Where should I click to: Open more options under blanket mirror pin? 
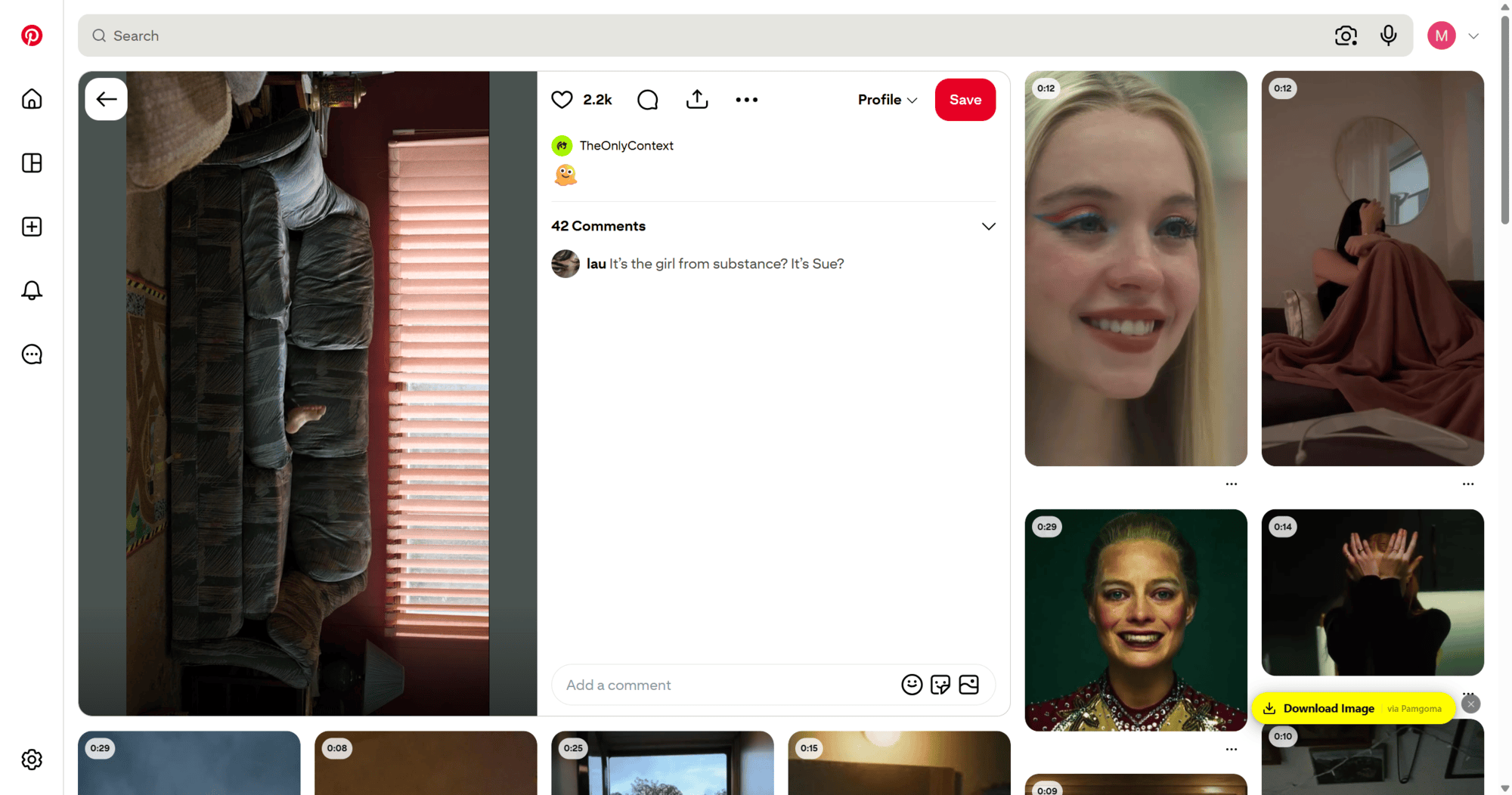click(1468, 484)
